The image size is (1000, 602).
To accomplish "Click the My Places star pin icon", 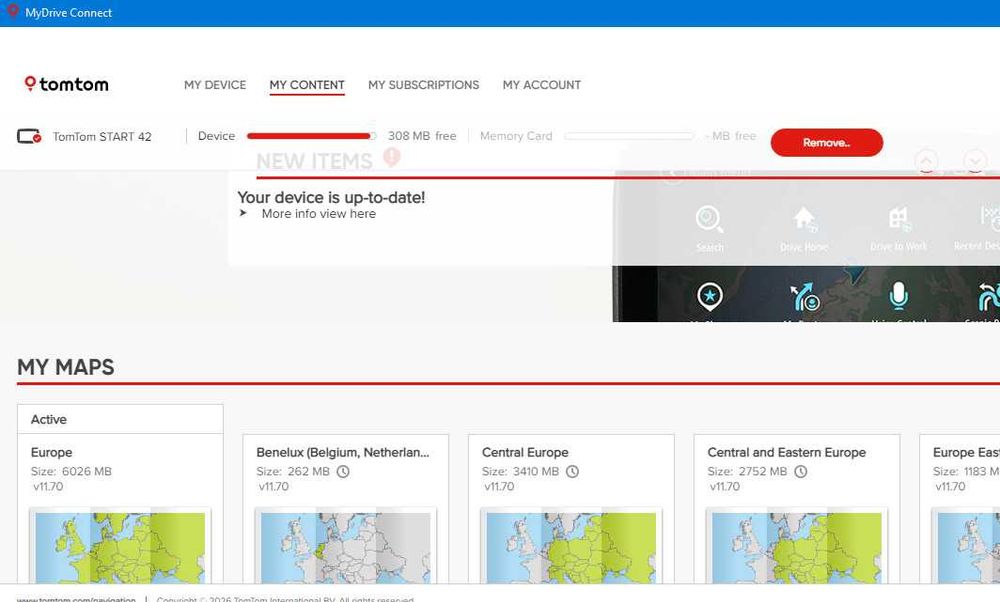I will (x=710, y=296).
